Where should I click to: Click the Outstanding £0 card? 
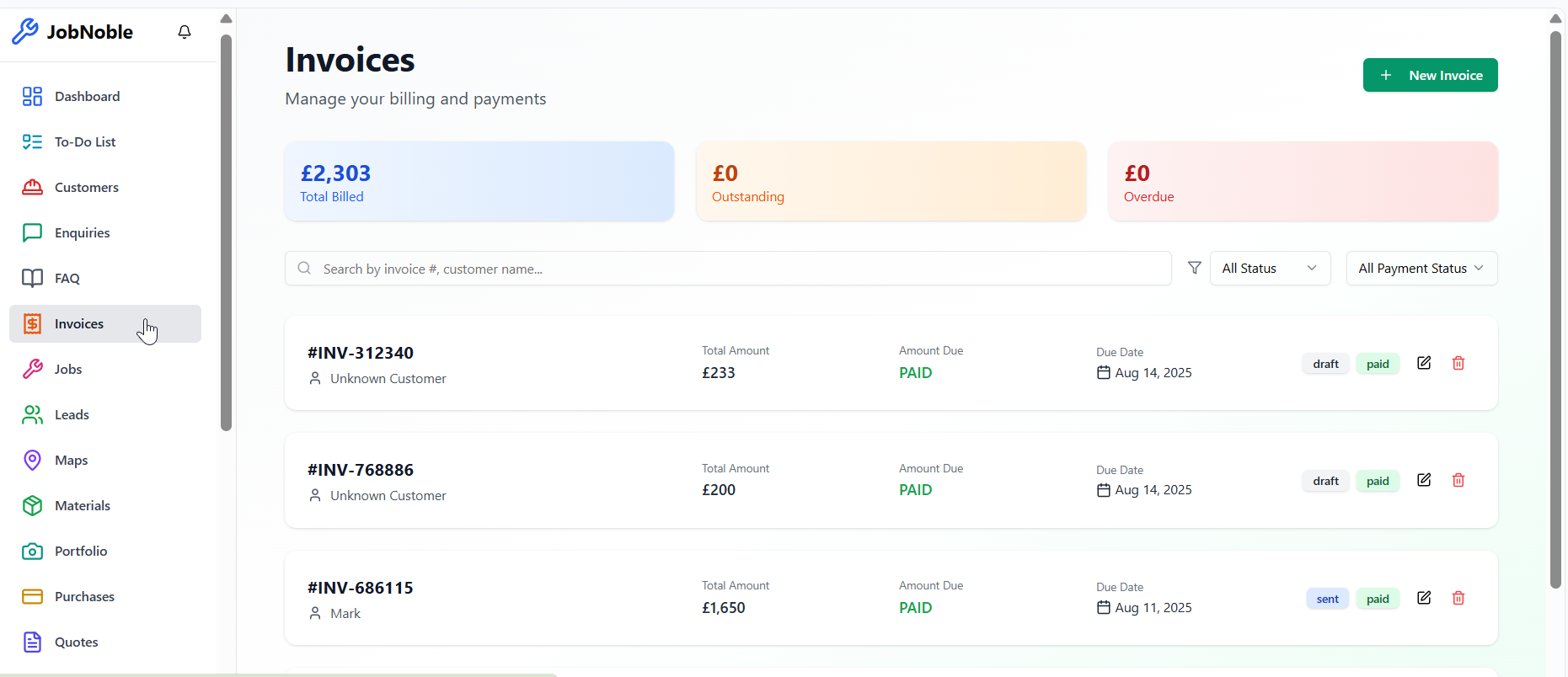(891, 181)
